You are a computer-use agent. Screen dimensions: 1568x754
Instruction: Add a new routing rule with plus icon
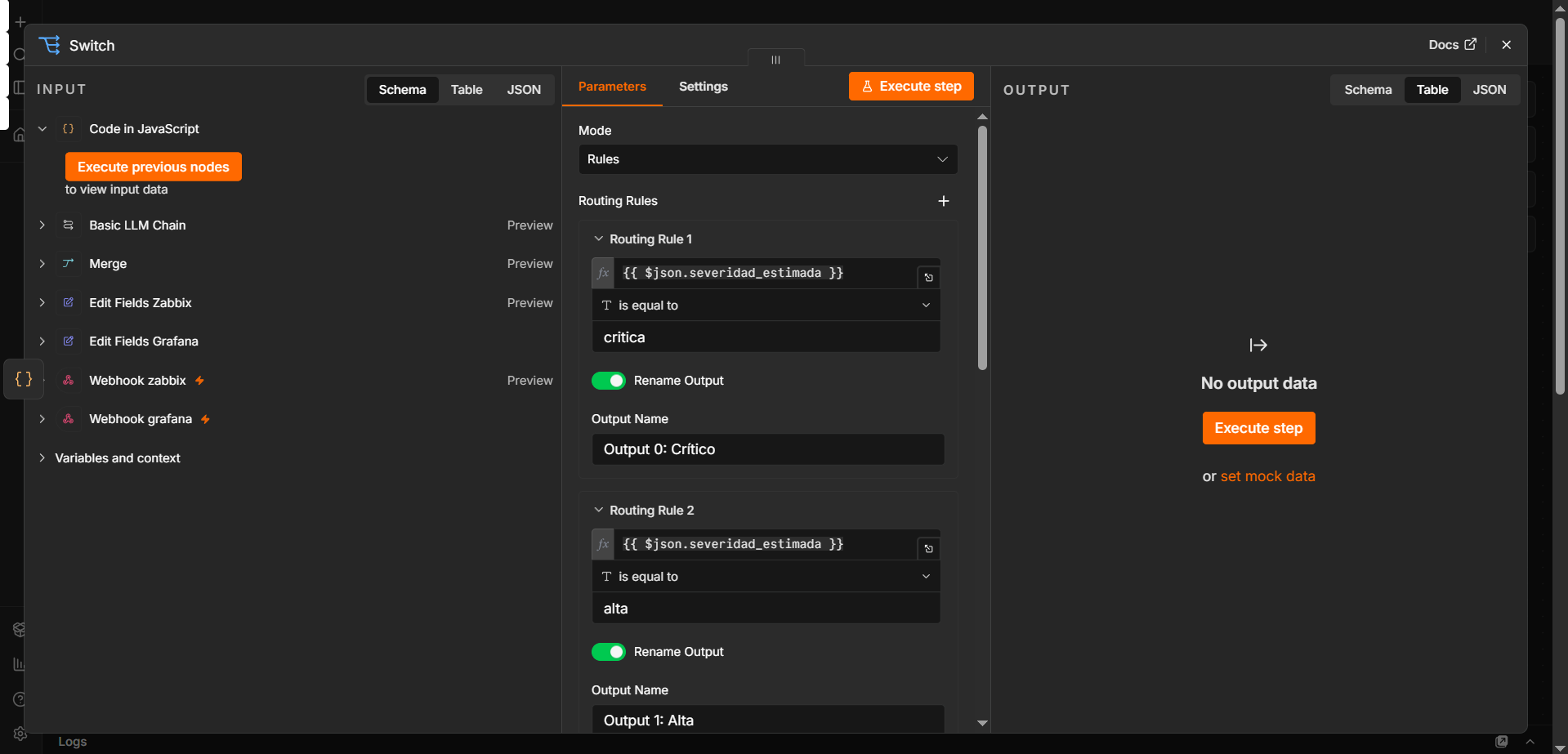[944, 201]
